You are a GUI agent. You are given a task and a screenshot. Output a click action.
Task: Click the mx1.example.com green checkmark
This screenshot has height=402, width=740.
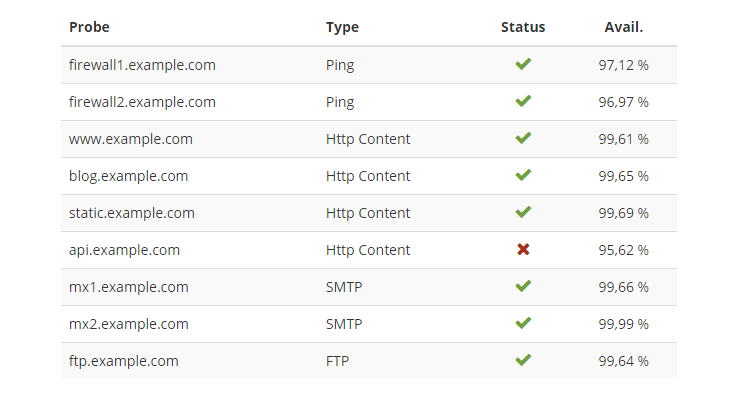click(523, 286)
